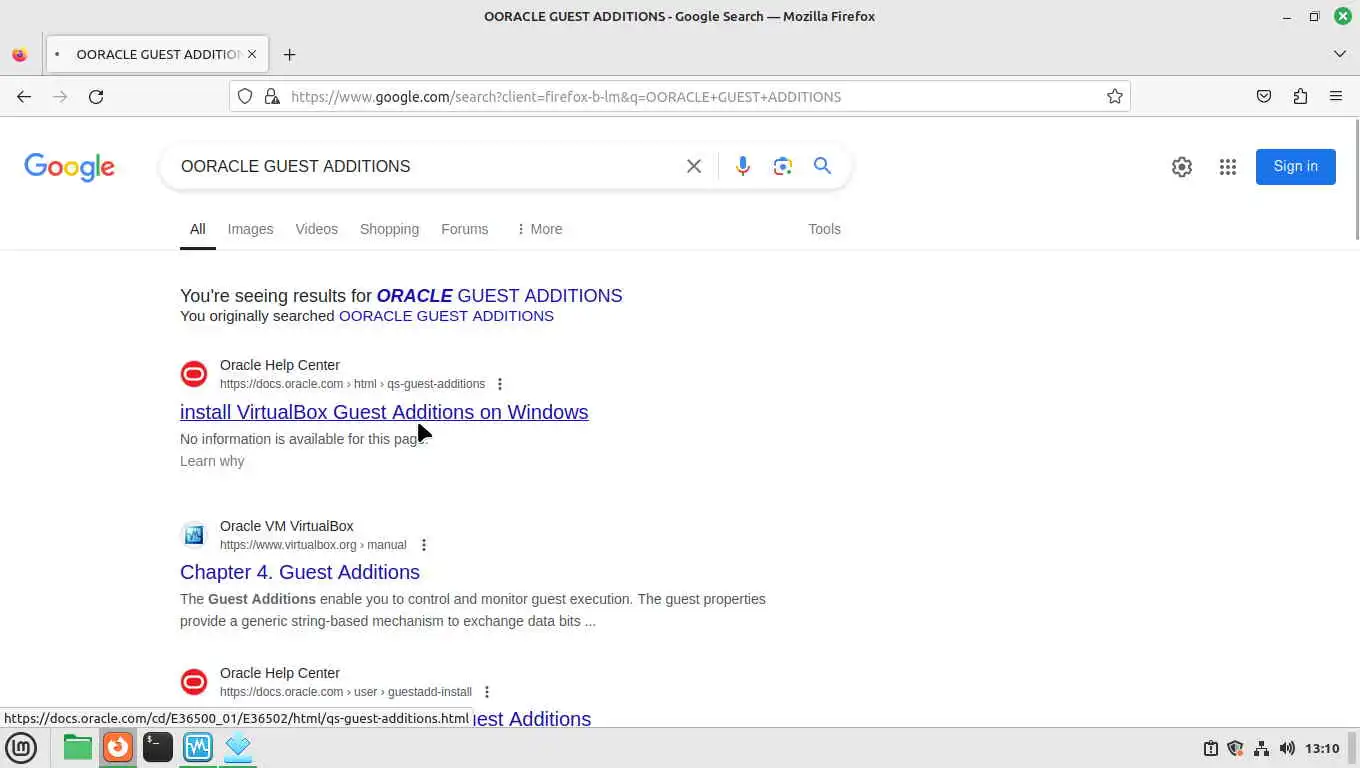The width and height of the screenshot is (1360, 768).
Task: Open the update manager shield tray icon
Action: tap(1235, 748)
